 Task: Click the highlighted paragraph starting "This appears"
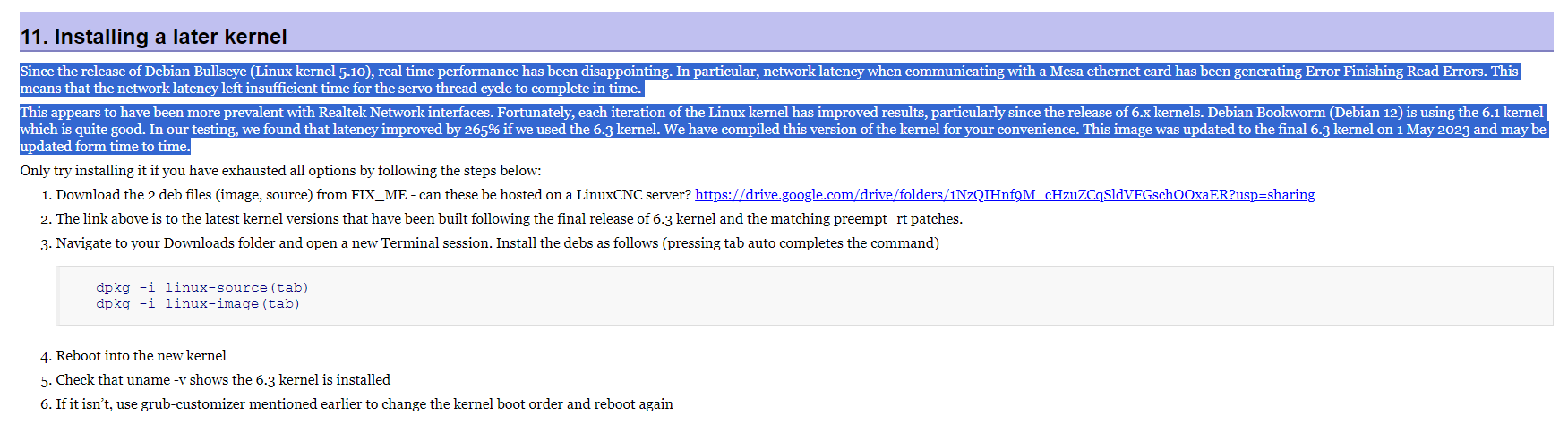[x=784, y=130]
